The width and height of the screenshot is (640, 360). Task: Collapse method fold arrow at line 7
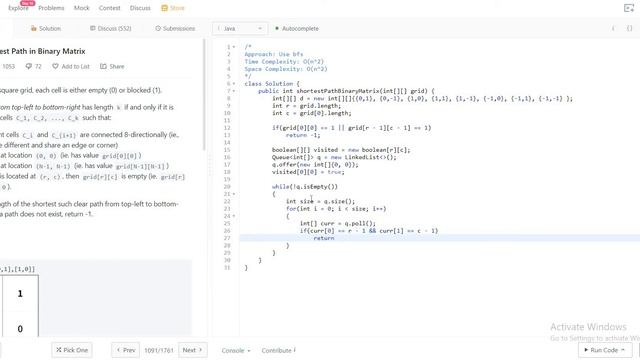pyautogui.click(x=234, y=91)
